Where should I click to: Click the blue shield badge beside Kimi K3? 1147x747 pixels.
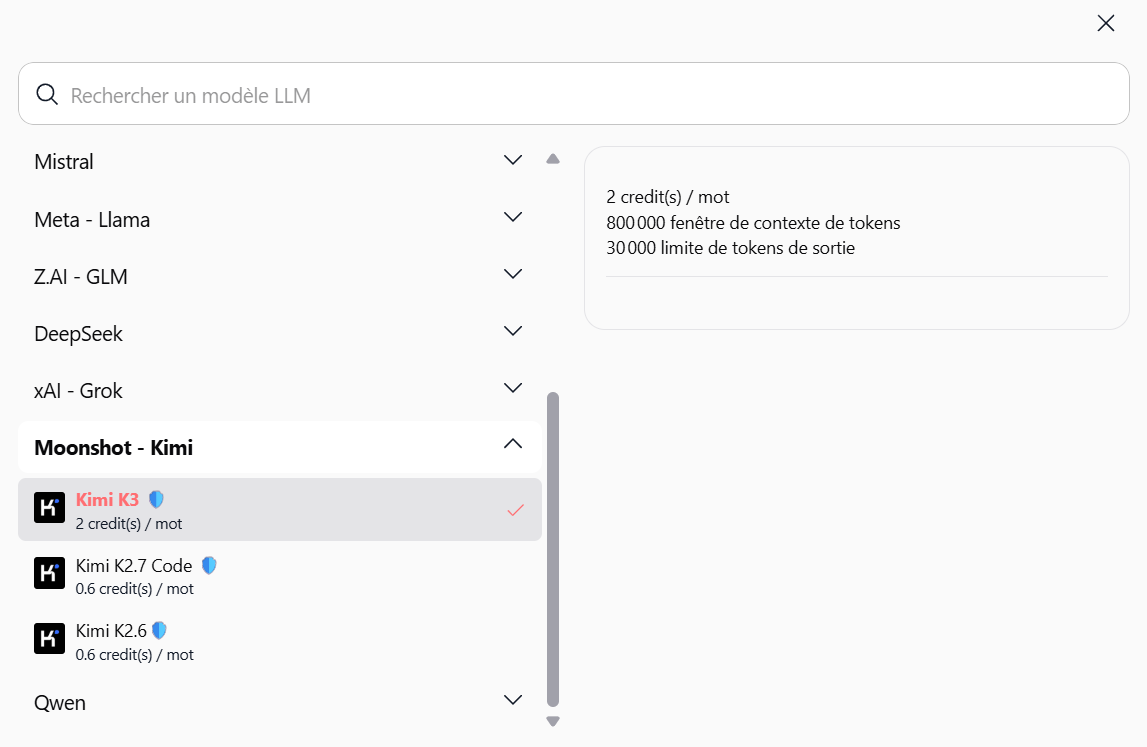click(156, 499)
